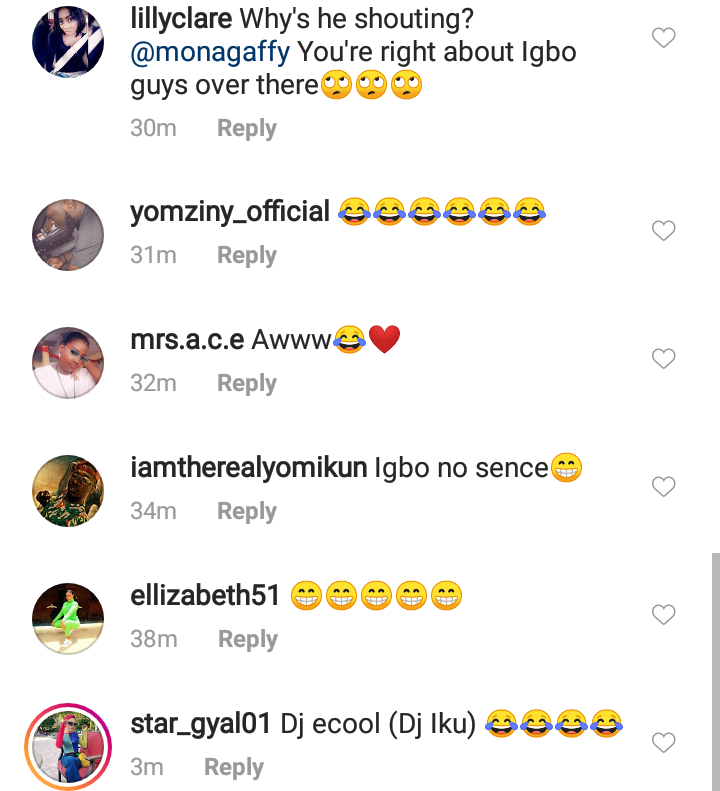720x791 pixels.
Task: Like the mrs.a.c.e comment
Action: [x=663, y=358]
